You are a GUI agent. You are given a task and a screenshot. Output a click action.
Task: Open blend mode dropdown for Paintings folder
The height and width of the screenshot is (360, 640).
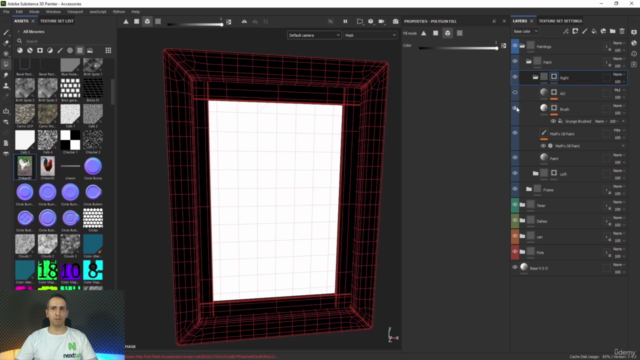(619, 43)
